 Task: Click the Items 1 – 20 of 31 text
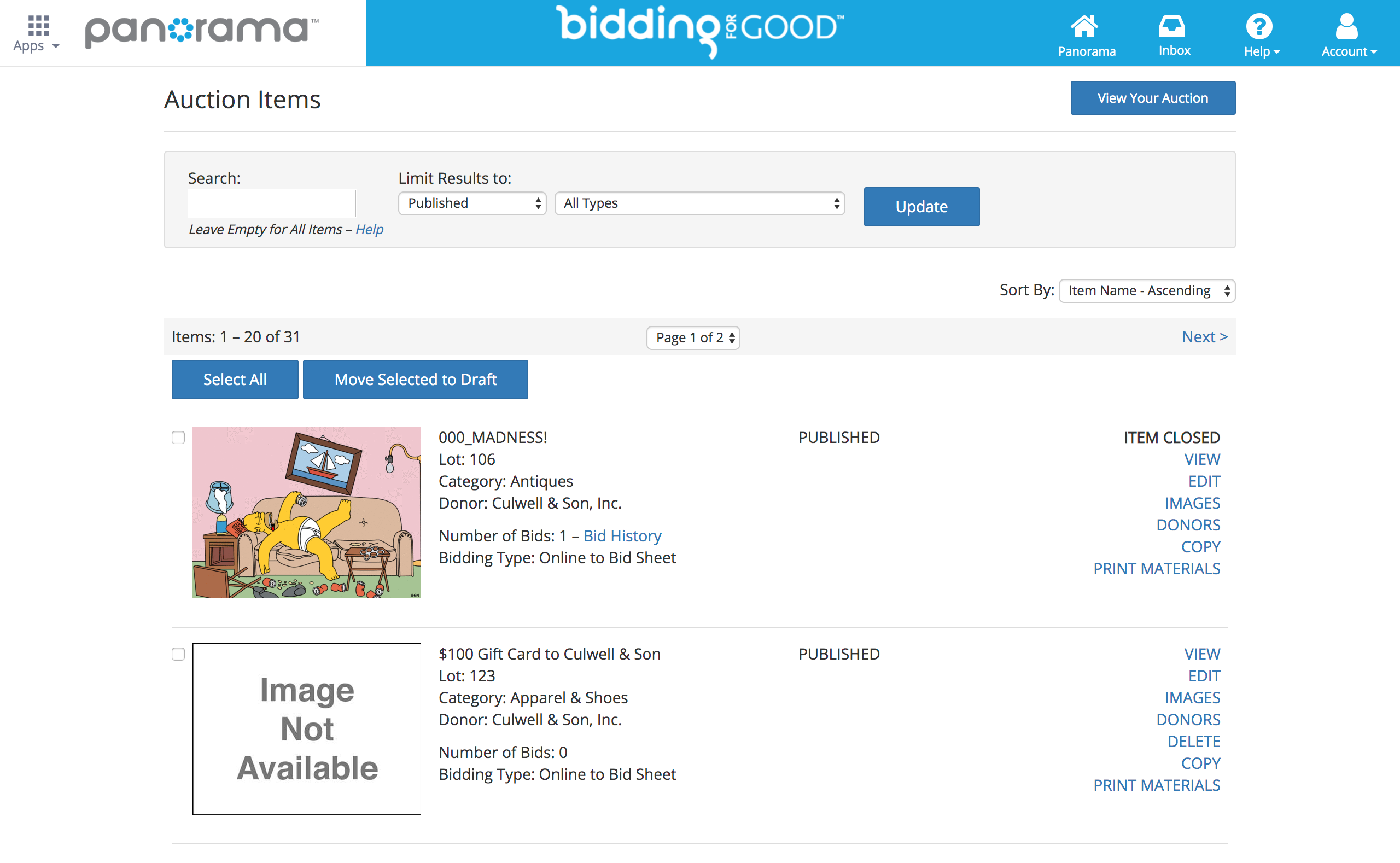[x=236, y=337]
